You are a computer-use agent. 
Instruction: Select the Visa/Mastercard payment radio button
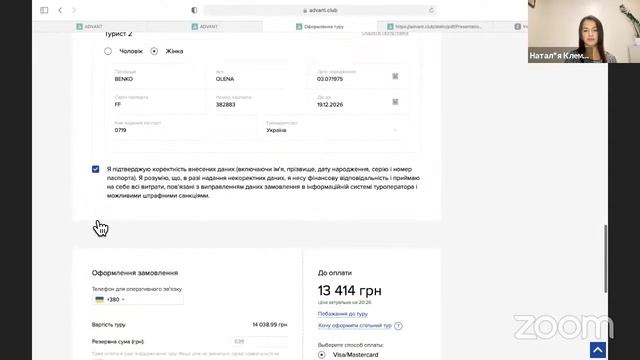(322, 355)
